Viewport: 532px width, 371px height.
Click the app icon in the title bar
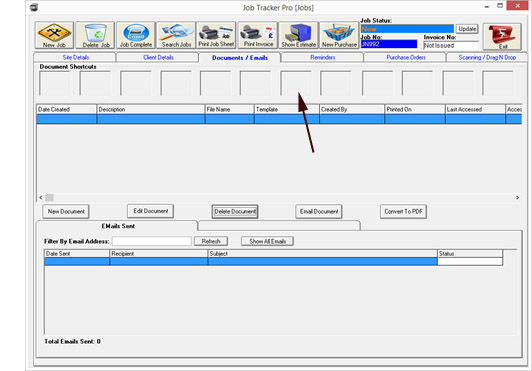point(34,7)
